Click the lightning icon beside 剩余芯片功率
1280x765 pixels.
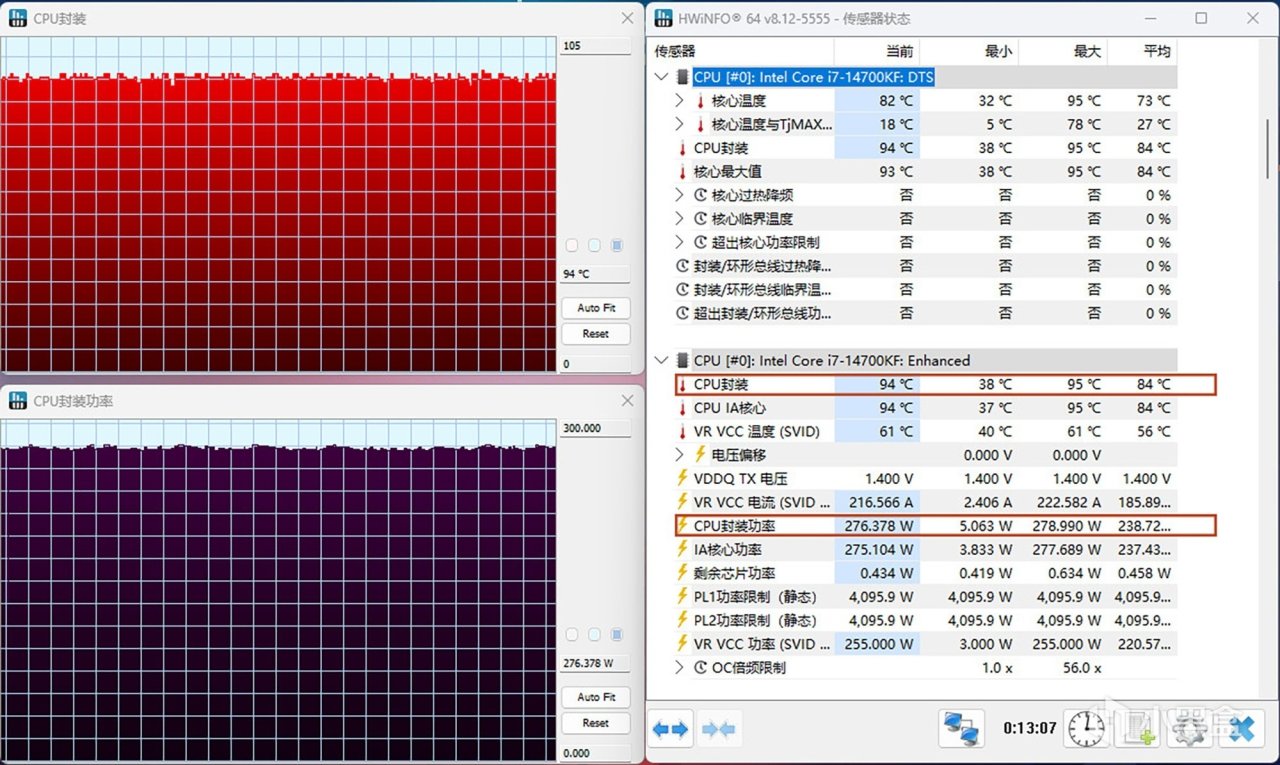pyautogui.click(x=683, y=573)
